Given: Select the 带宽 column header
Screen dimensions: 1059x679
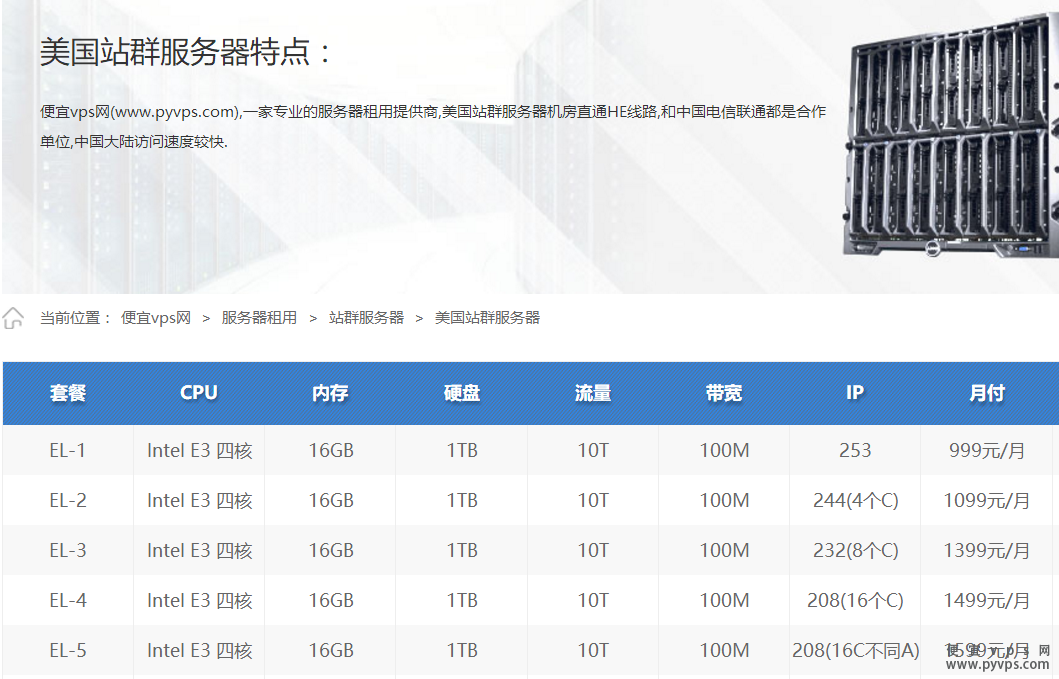Looking at the screenshot, I should [724, 393].
